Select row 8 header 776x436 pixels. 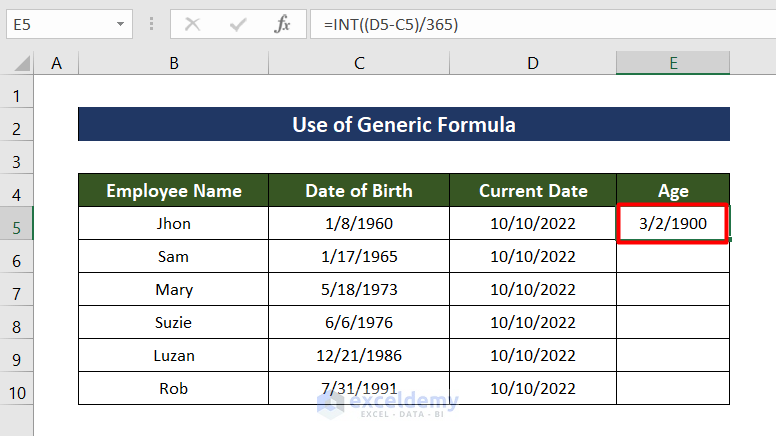click(16, 326)
